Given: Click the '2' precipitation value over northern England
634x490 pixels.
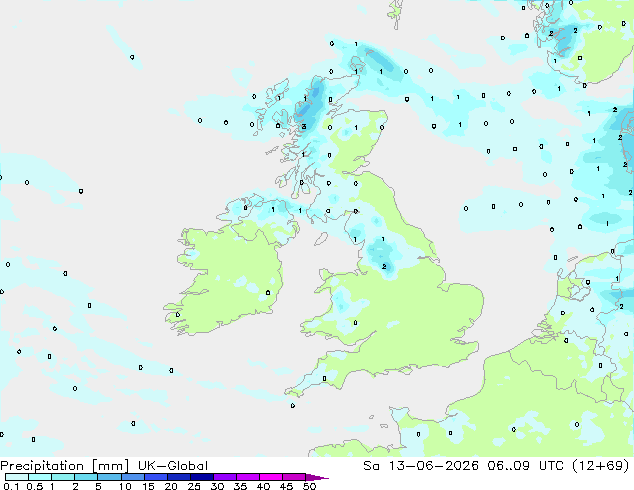Looking at the screenshot, I should point(384,266).
